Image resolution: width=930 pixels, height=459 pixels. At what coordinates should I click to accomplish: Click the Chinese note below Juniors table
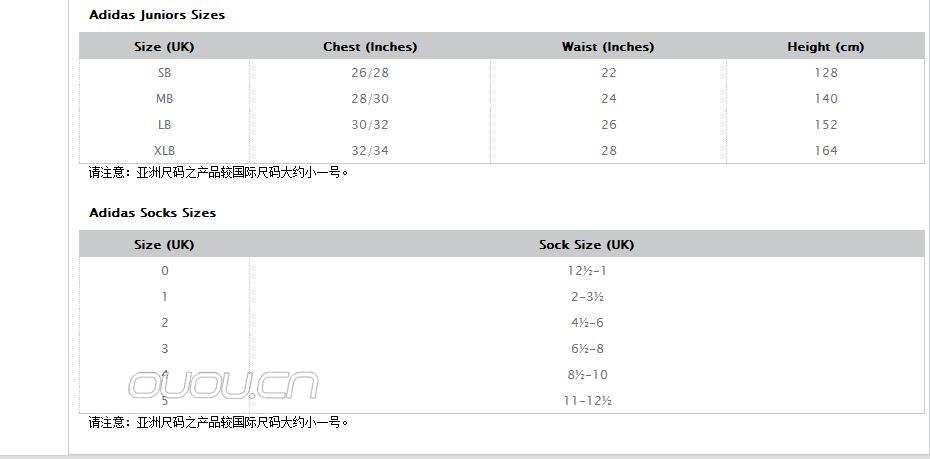click(219, 172)
